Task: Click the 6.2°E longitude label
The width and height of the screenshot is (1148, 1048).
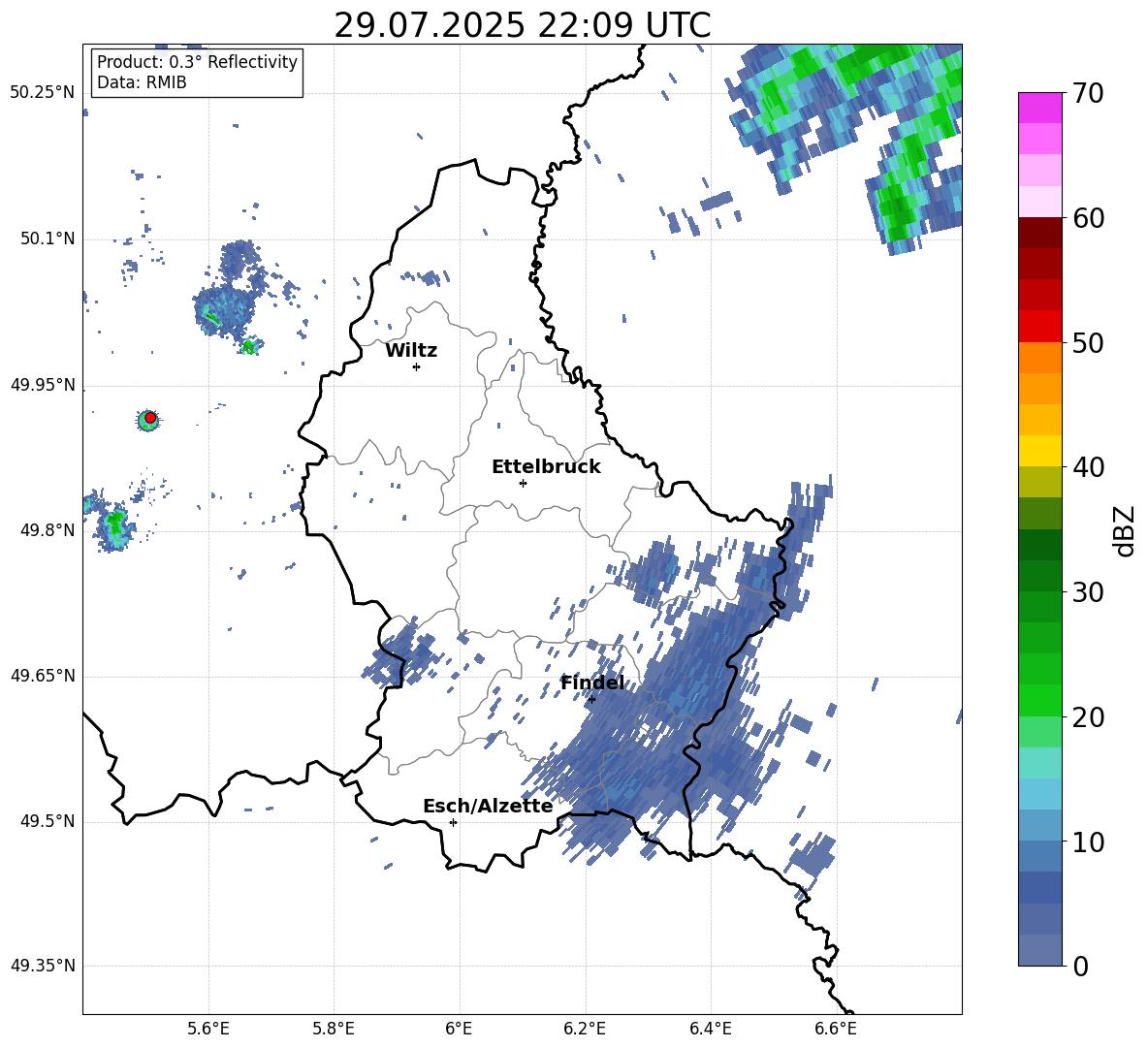Action: 585,1029
